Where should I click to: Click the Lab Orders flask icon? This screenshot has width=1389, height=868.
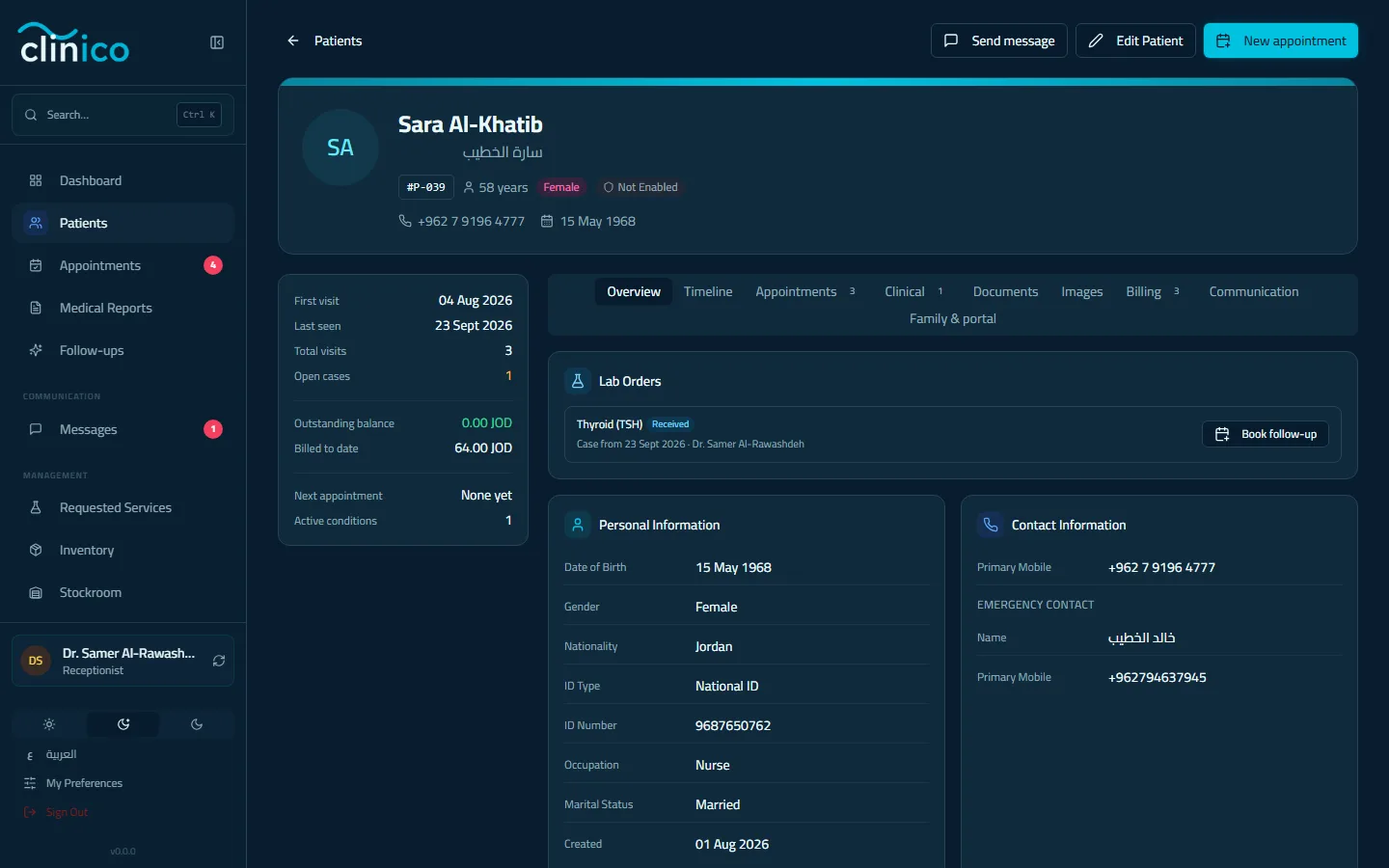tap(578, 381)
